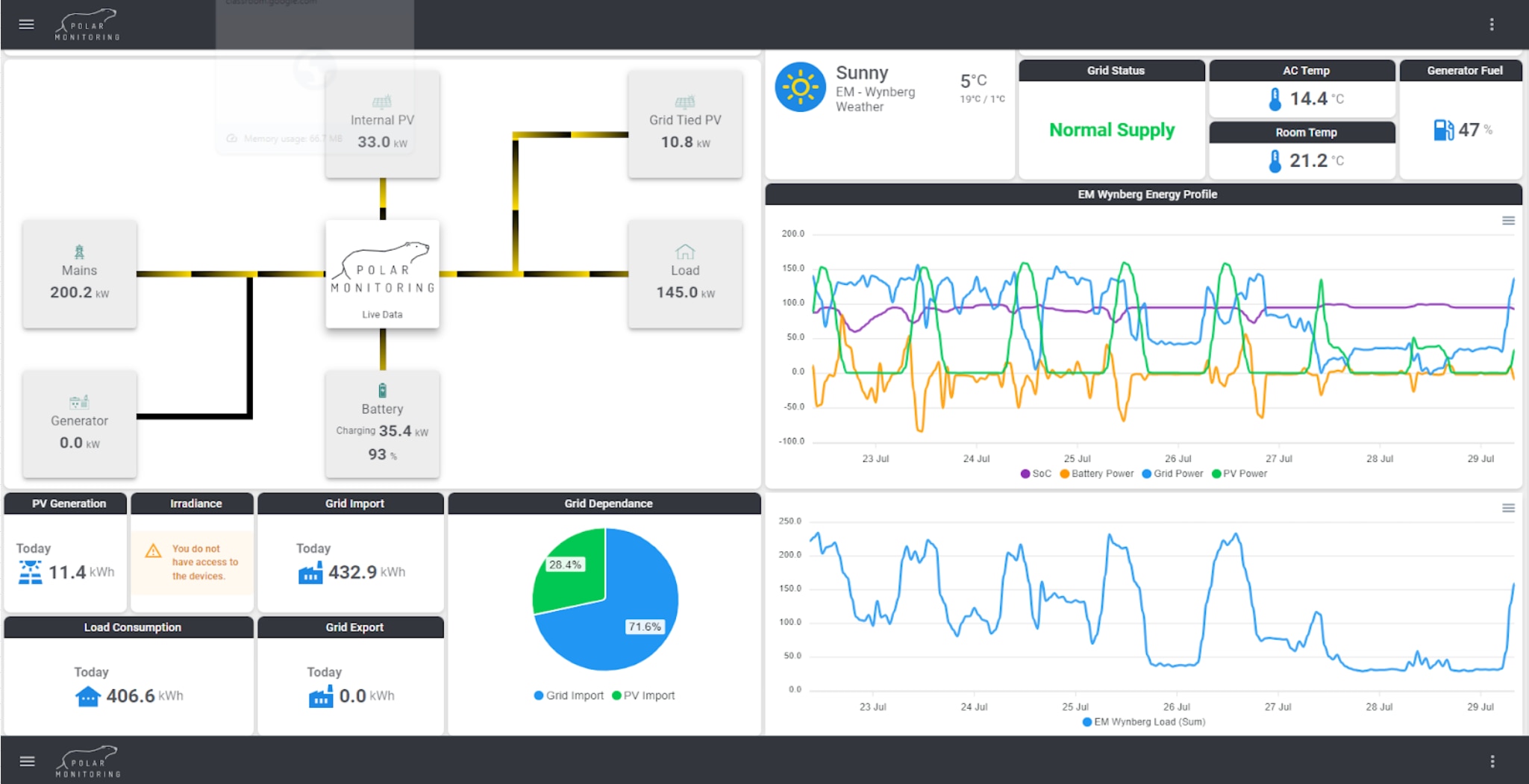
Task: Open the bottom bar hamburger menu
Action: (x=27, y=761)
